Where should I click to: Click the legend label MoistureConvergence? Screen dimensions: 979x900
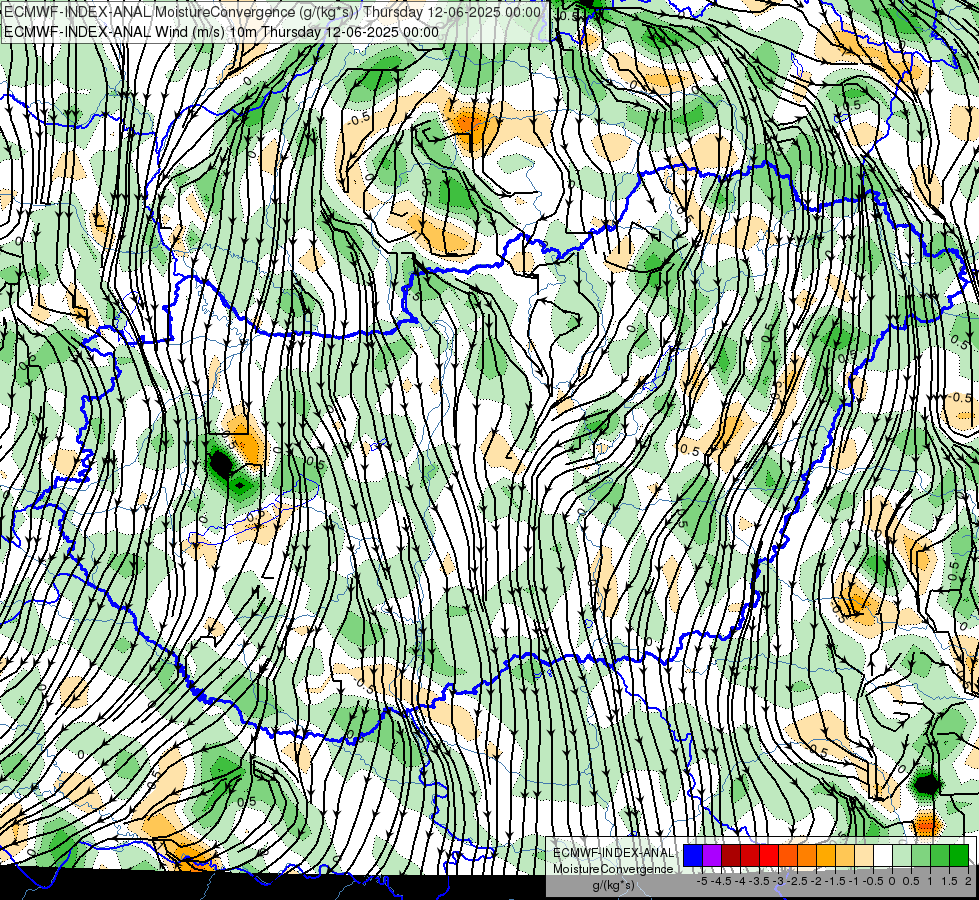[613, 869]
